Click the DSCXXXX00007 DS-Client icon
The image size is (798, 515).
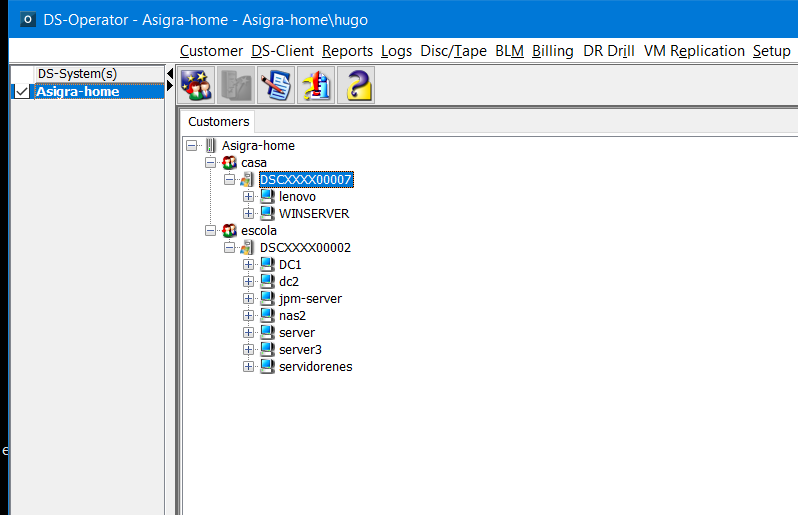[247, 180]
